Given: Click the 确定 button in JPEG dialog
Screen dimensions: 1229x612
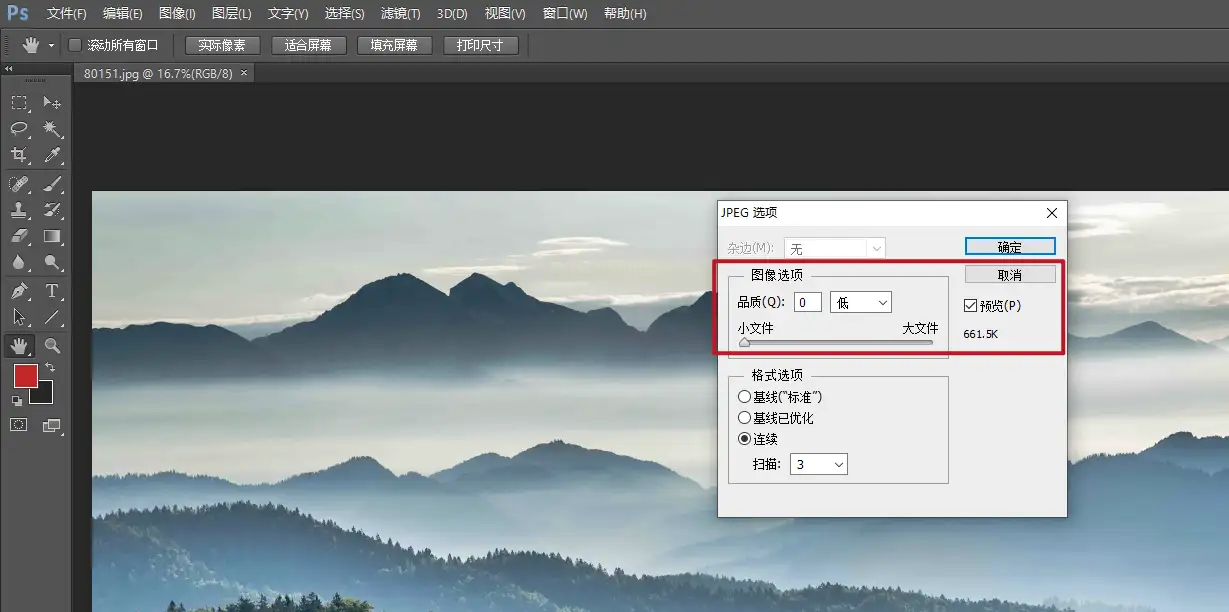Looking at the screenshot, I should coord(1010,247).
